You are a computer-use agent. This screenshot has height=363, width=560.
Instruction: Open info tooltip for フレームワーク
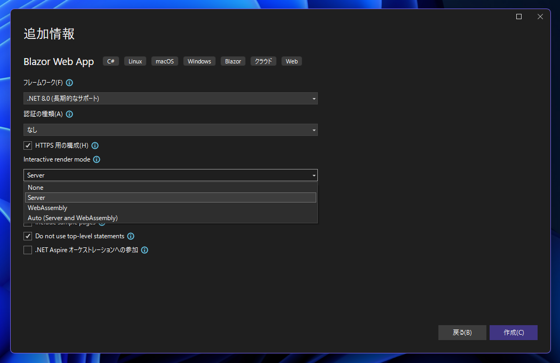[x=69, y=83]
